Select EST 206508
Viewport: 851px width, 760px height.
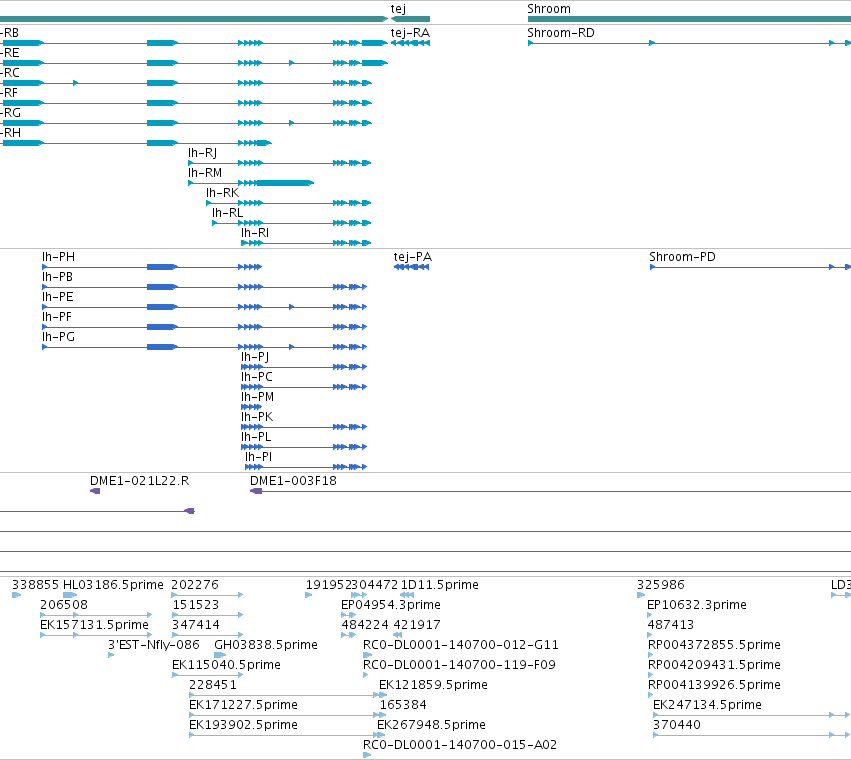click(64, 605)
